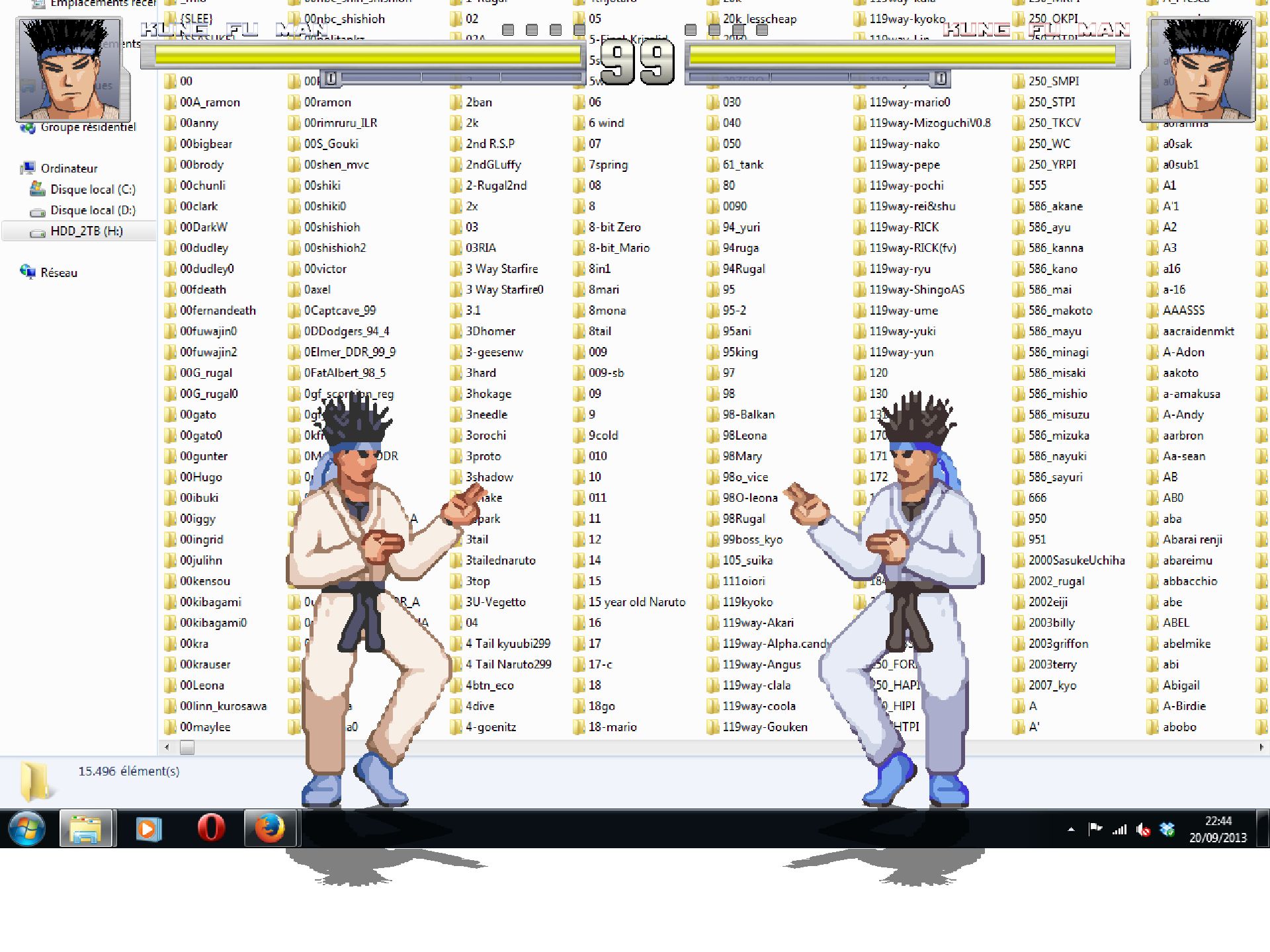1270x952 pixels.
Task: Launch the media player taskbar icon
Action: (x=148, y=828)
